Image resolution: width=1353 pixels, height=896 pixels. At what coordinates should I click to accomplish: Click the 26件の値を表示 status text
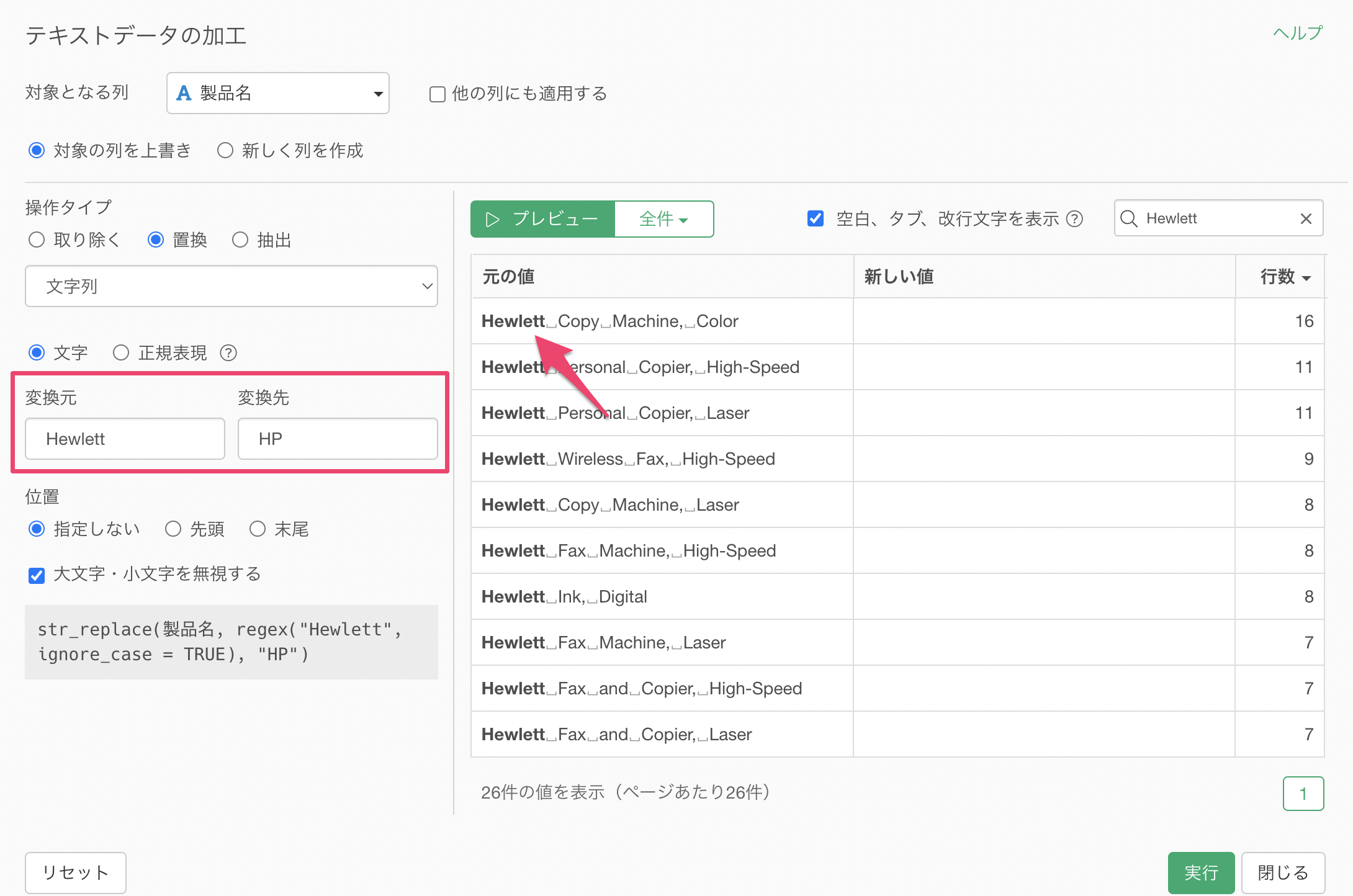pos(626,792)
